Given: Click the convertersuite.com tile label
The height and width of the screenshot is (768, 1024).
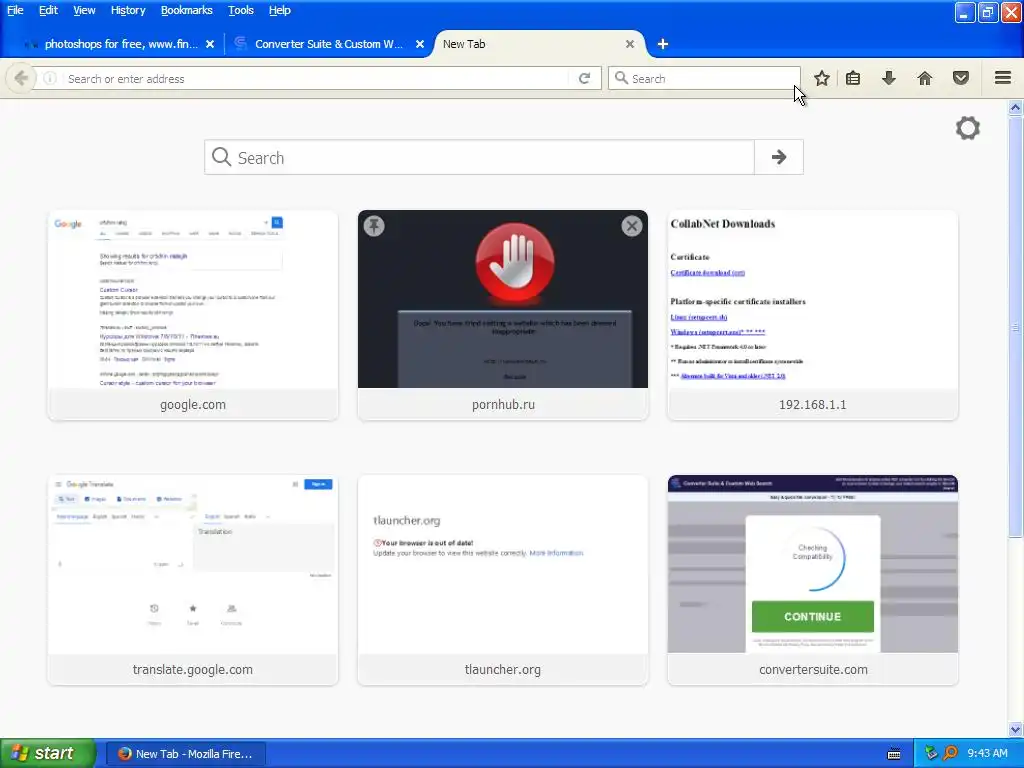Looking at the screenshot, I should [813, 669].
